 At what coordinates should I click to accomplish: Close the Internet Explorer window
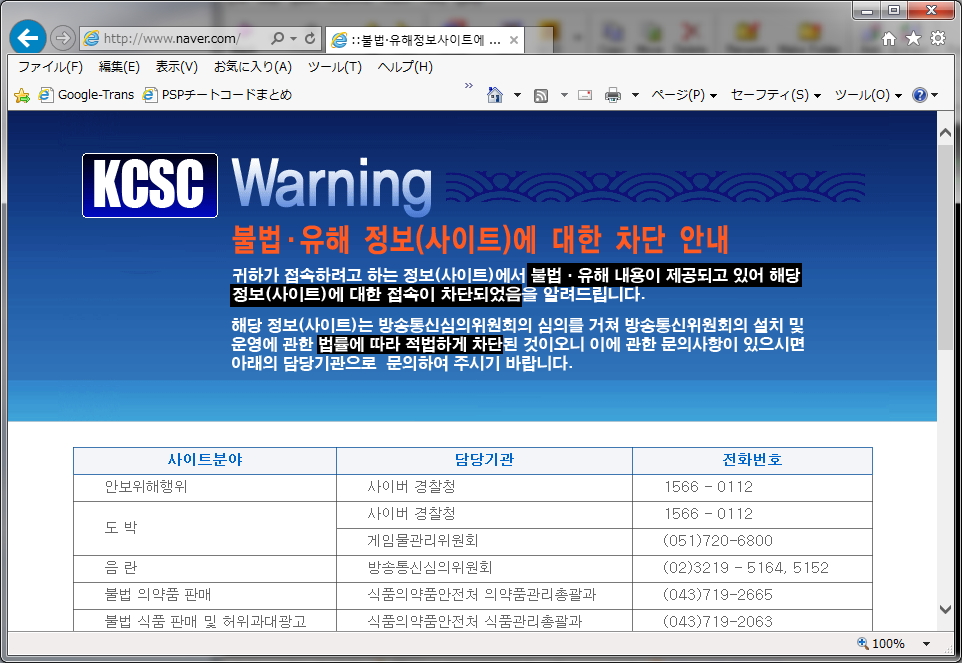931,10
